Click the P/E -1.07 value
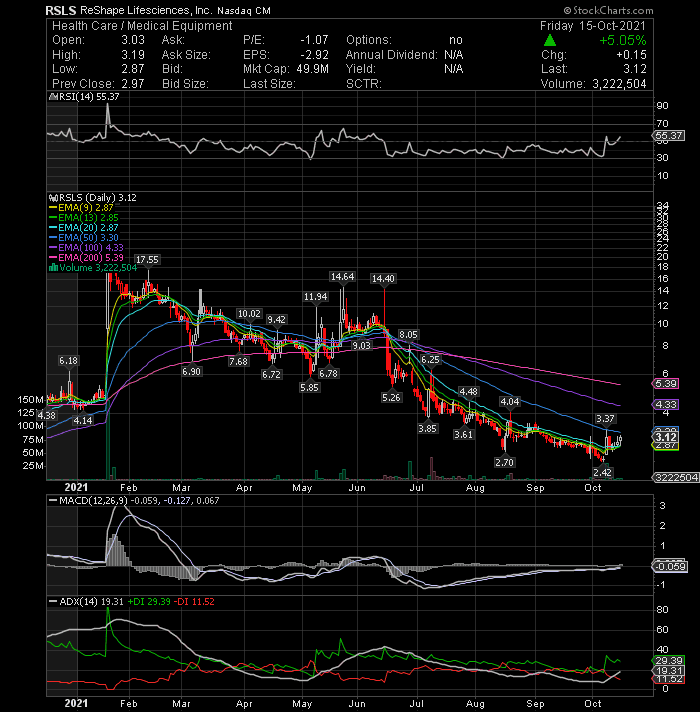The width and height of the screenshot is (700, 712). [314, 40]
